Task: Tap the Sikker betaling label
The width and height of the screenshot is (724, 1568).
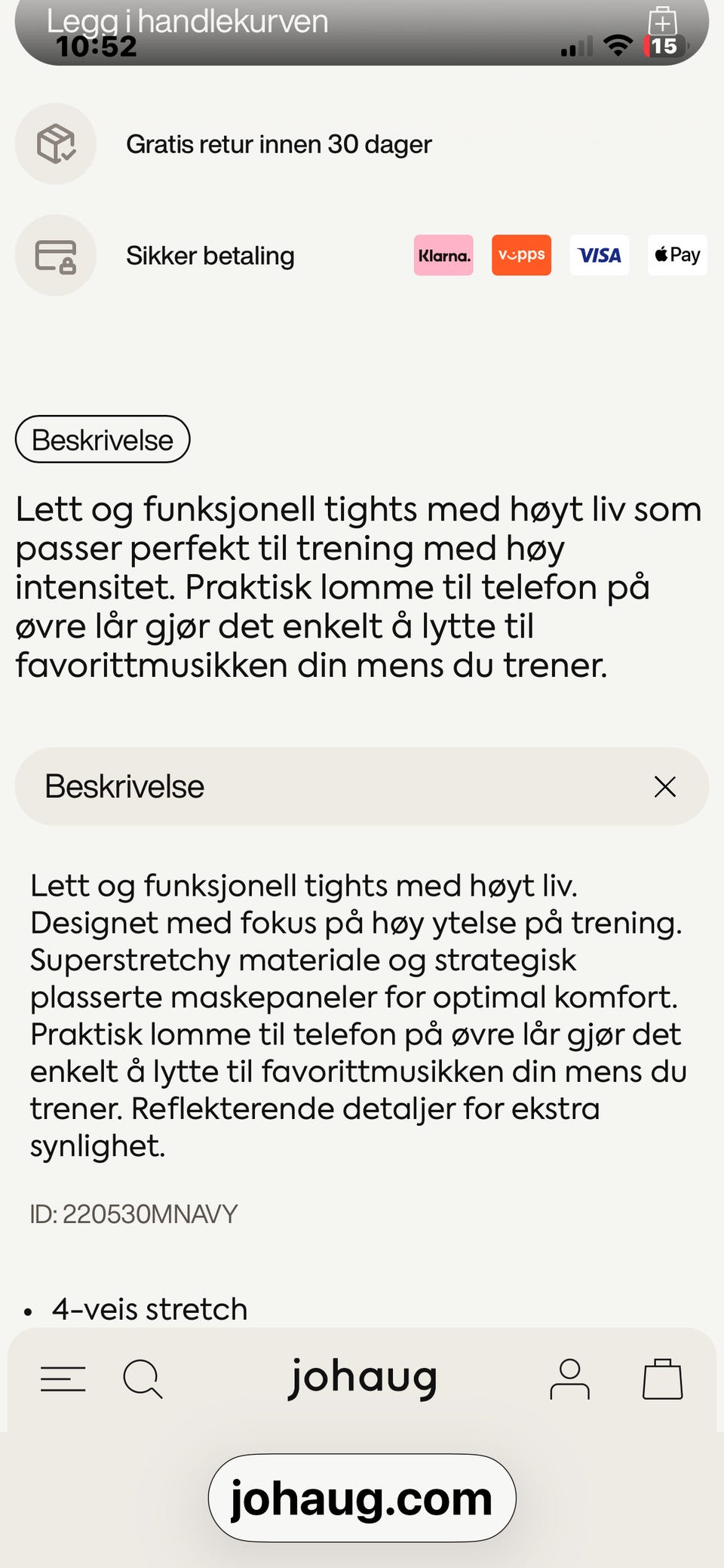Action: [x=210, y=256]
